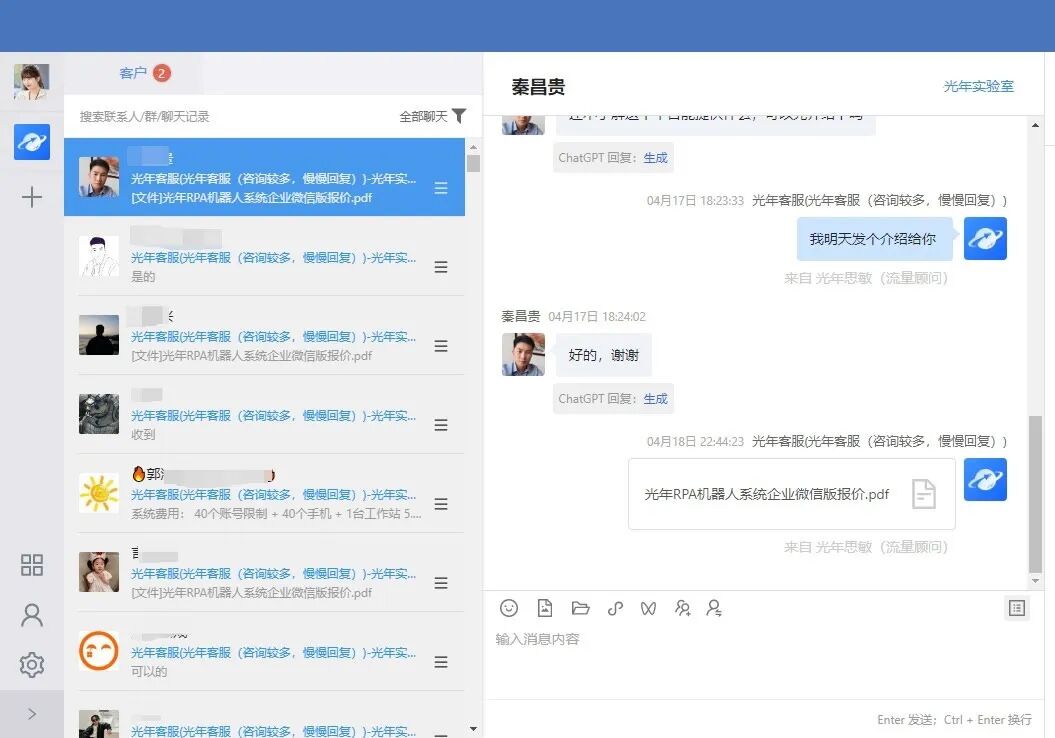Open the conversation with preview 收到
The width and height of the screenshot is (1055, 738).
pos(264,414)
